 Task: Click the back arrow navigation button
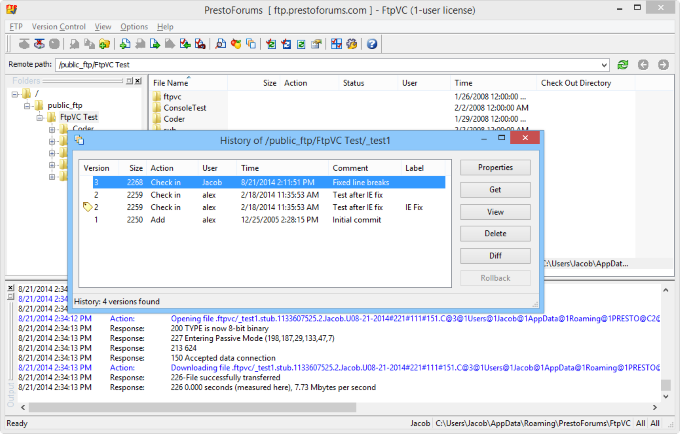pyautogui.click(x=643, y=65)
